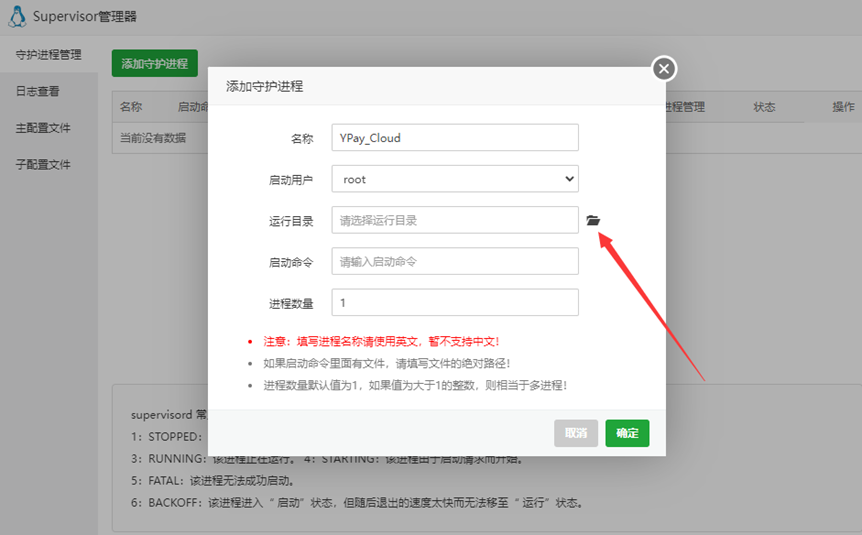Open the 启动用户 root dropdown

455,179
